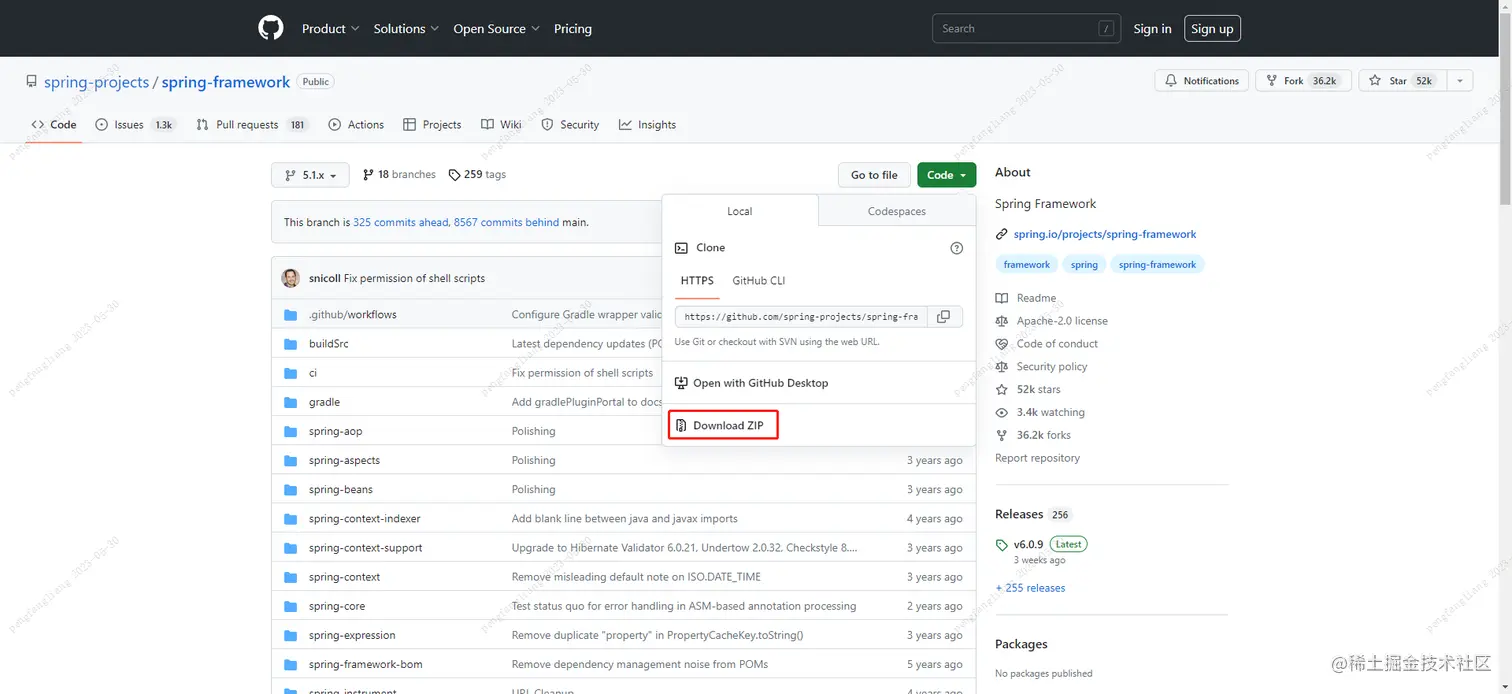The width and height of the screenshot is (1512, 694).
Task: Open the star lists dropdown arrow
Action: coord(1460,81)
